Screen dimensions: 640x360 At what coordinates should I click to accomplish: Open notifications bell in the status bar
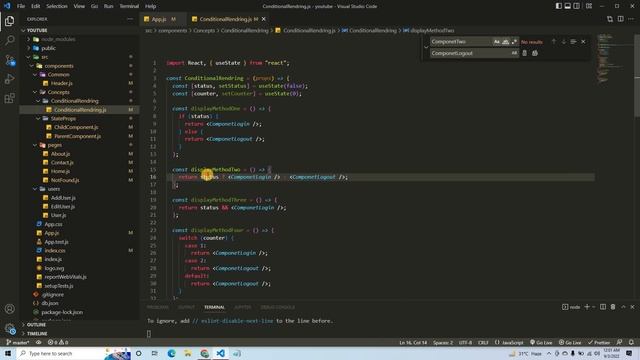(x=631, y=342)
